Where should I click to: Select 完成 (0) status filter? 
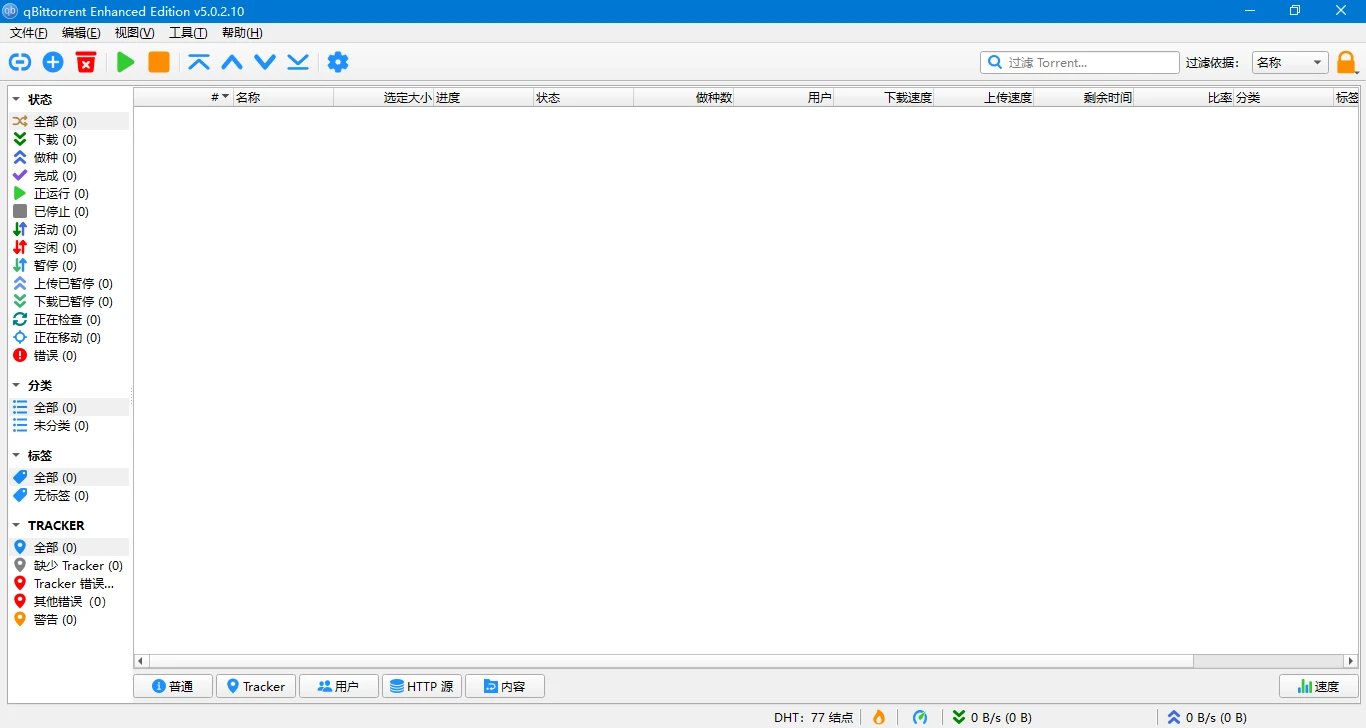click(70, 175)
